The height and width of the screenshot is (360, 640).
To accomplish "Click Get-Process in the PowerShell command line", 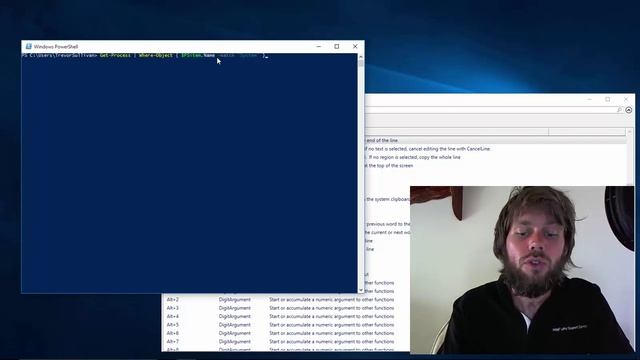I will 115,55.
